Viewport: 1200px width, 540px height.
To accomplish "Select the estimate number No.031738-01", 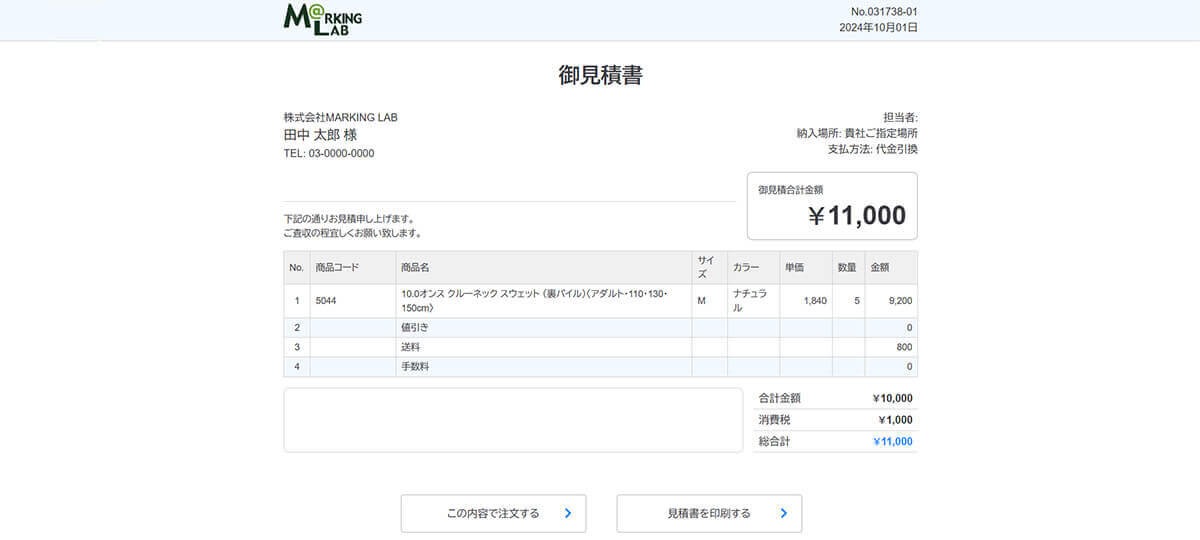I will coord(884,11).
